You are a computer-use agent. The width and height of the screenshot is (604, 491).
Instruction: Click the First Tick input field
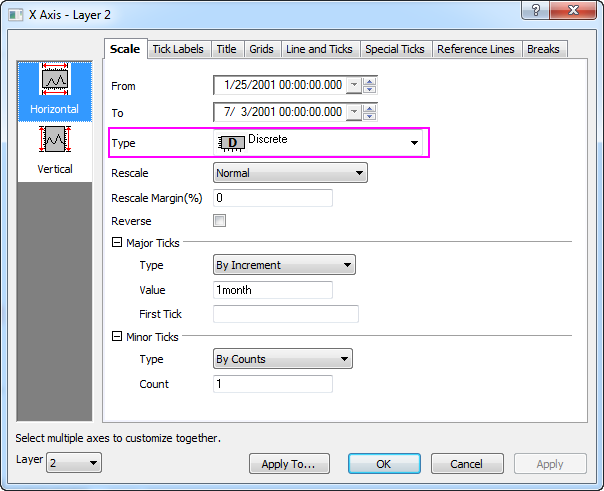click(x=286, y=314)
